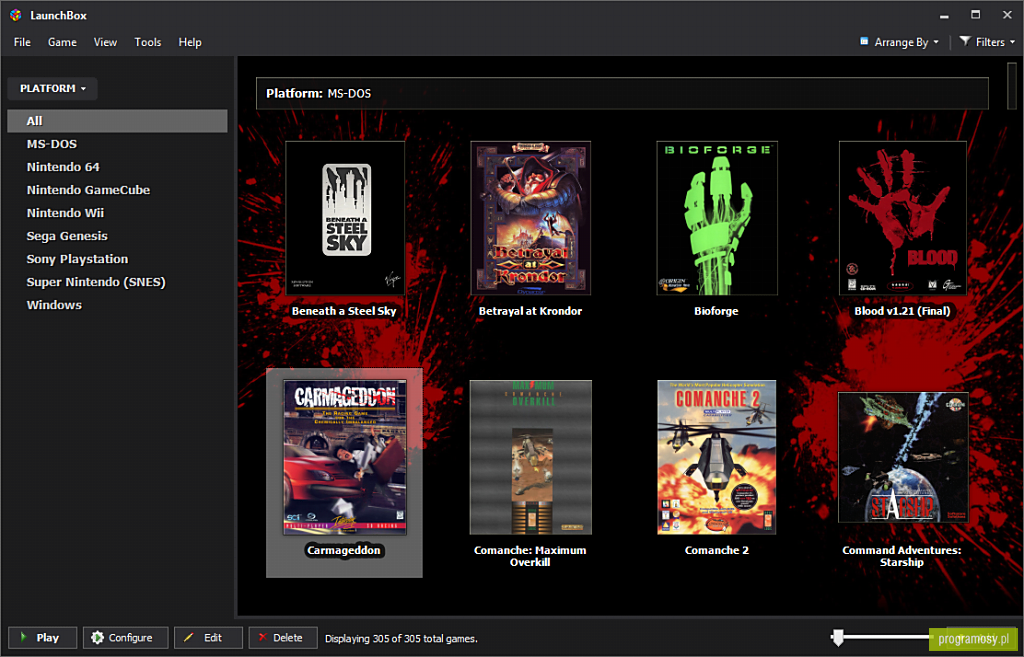Click the "Carmageddon" title text

[x=344, y=551]
